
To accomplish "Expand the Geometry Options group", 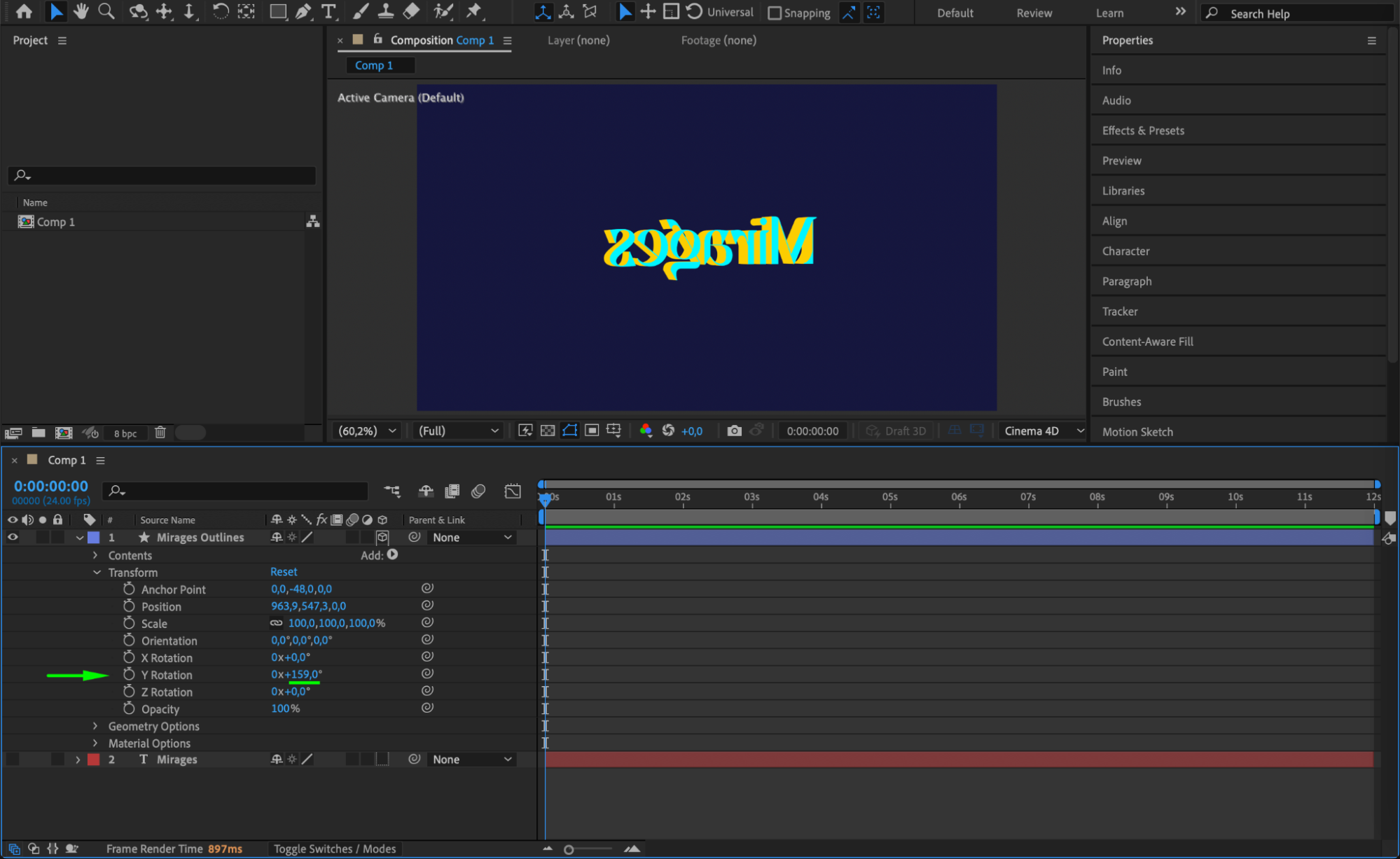I will (x=96, y=726).
